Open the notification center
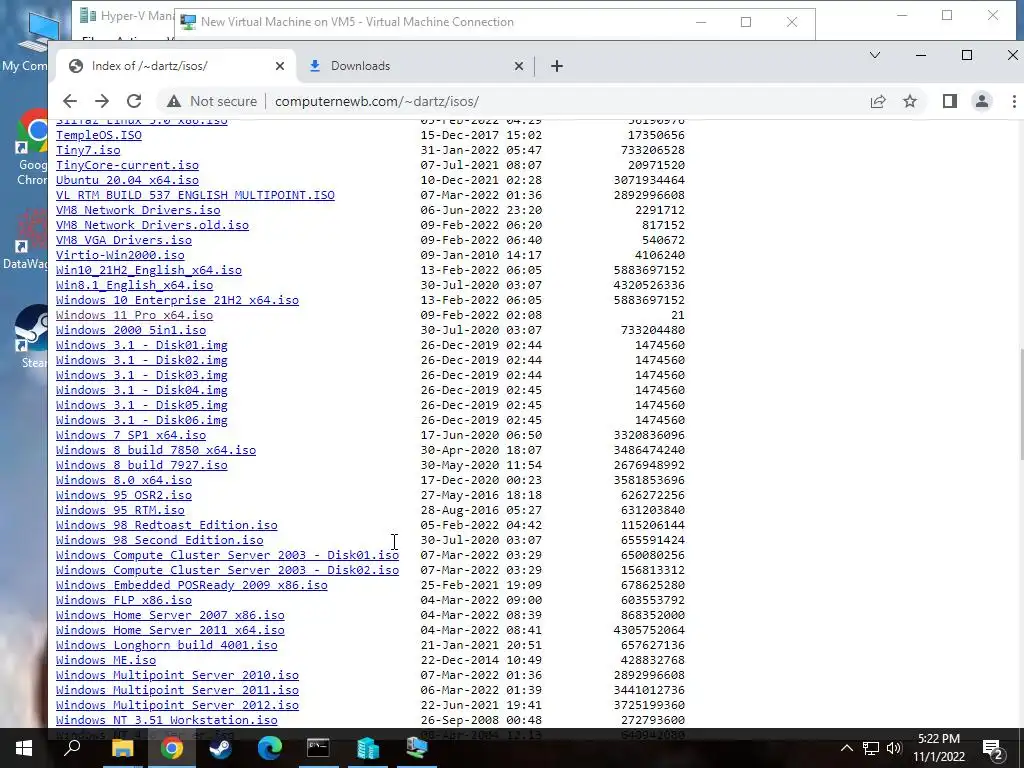The width and height of the screenshot is (1024, 768). pos(993,748)
